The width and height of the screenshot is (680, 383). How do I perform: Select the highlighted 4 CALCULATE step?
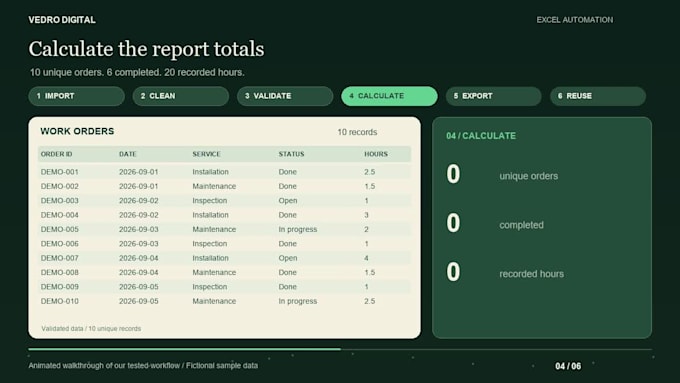coord(389,96)
